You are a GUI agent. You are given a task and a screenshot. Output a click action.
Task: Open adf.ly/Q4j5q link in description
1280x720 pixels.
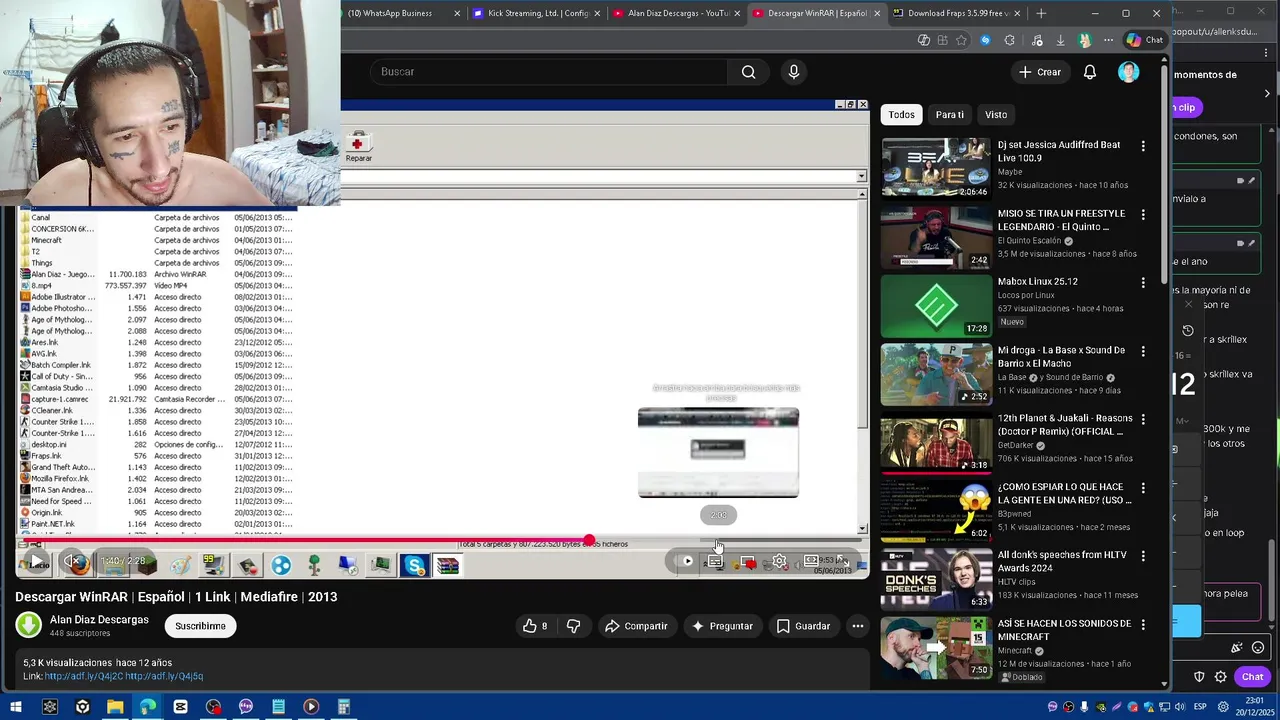click(x=164, y=677)
